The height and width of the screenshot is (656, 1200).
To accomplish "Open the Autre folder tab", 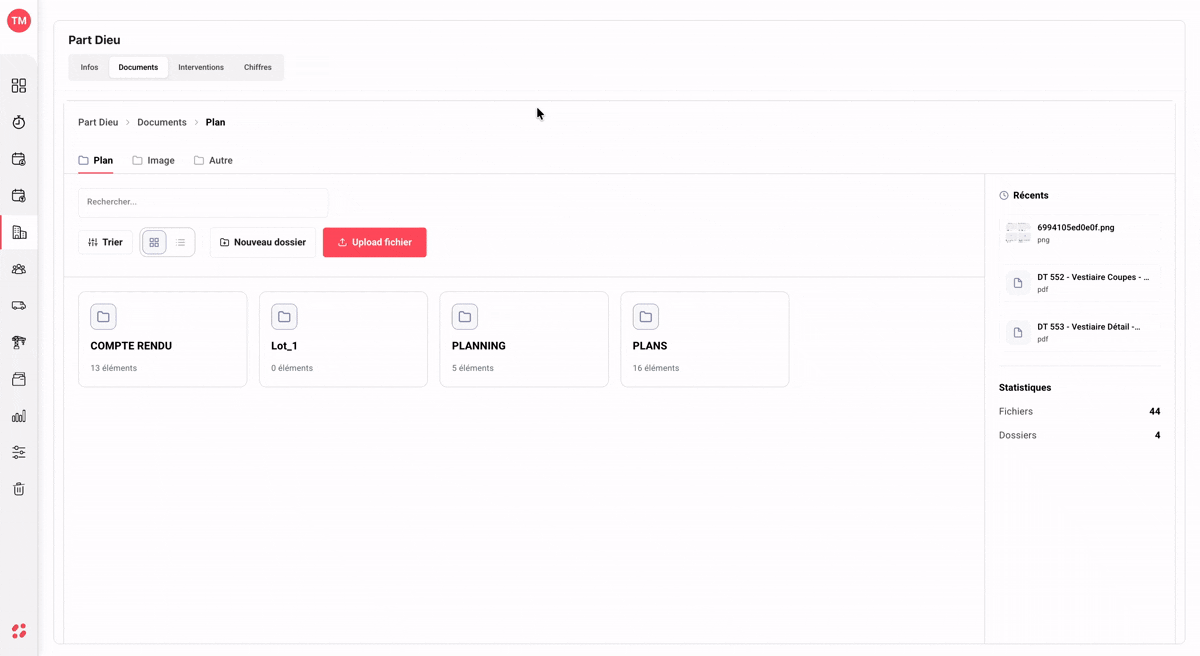I will tap(213, 160).
